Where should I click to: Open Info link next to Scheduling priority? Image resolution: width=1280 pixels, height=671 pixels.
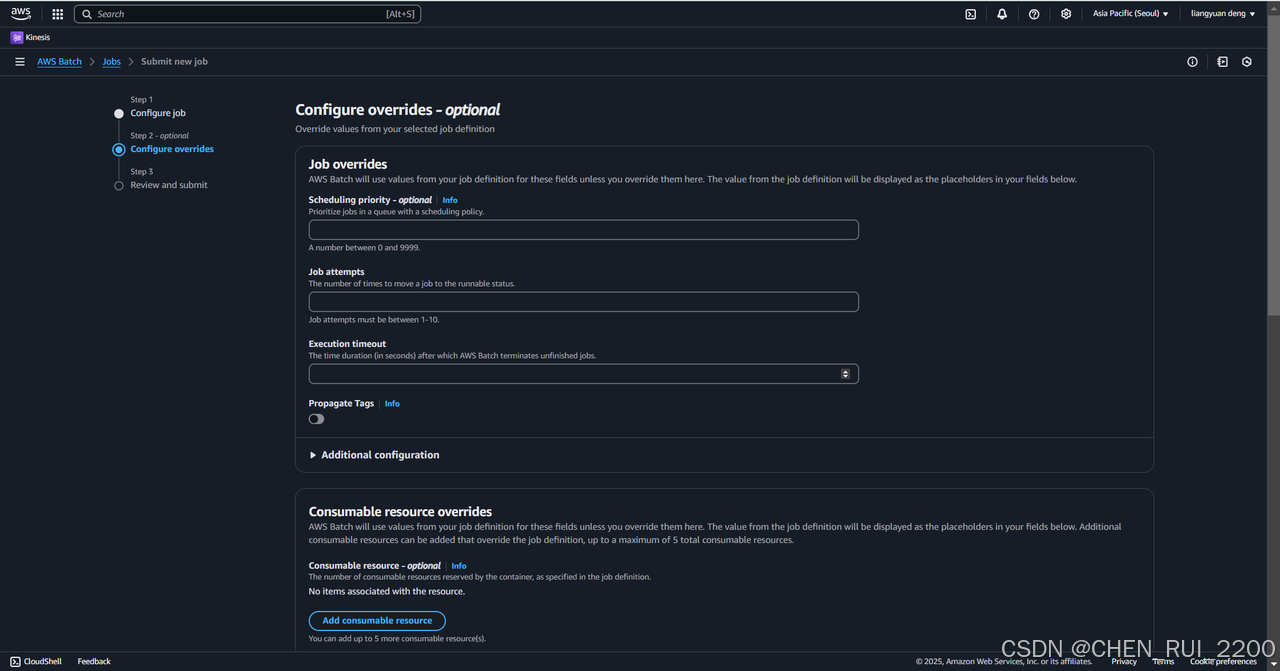pyautogui.click(x=450, y=200)
